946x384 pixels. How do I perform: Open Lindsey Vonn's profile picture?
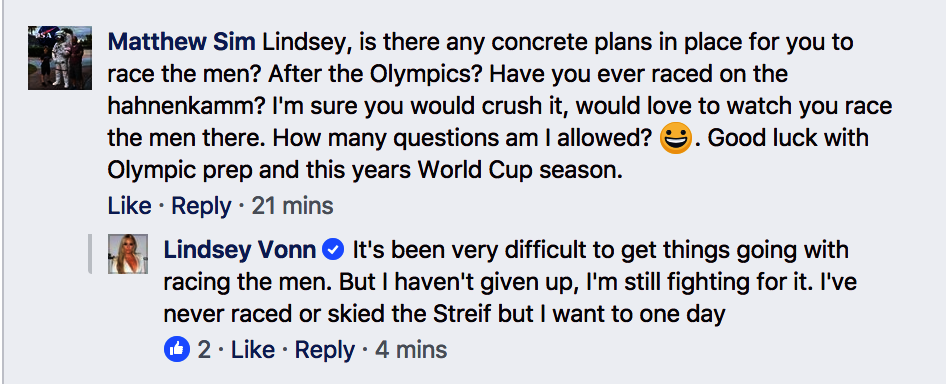pyautogui.click(x=128, y=254)
